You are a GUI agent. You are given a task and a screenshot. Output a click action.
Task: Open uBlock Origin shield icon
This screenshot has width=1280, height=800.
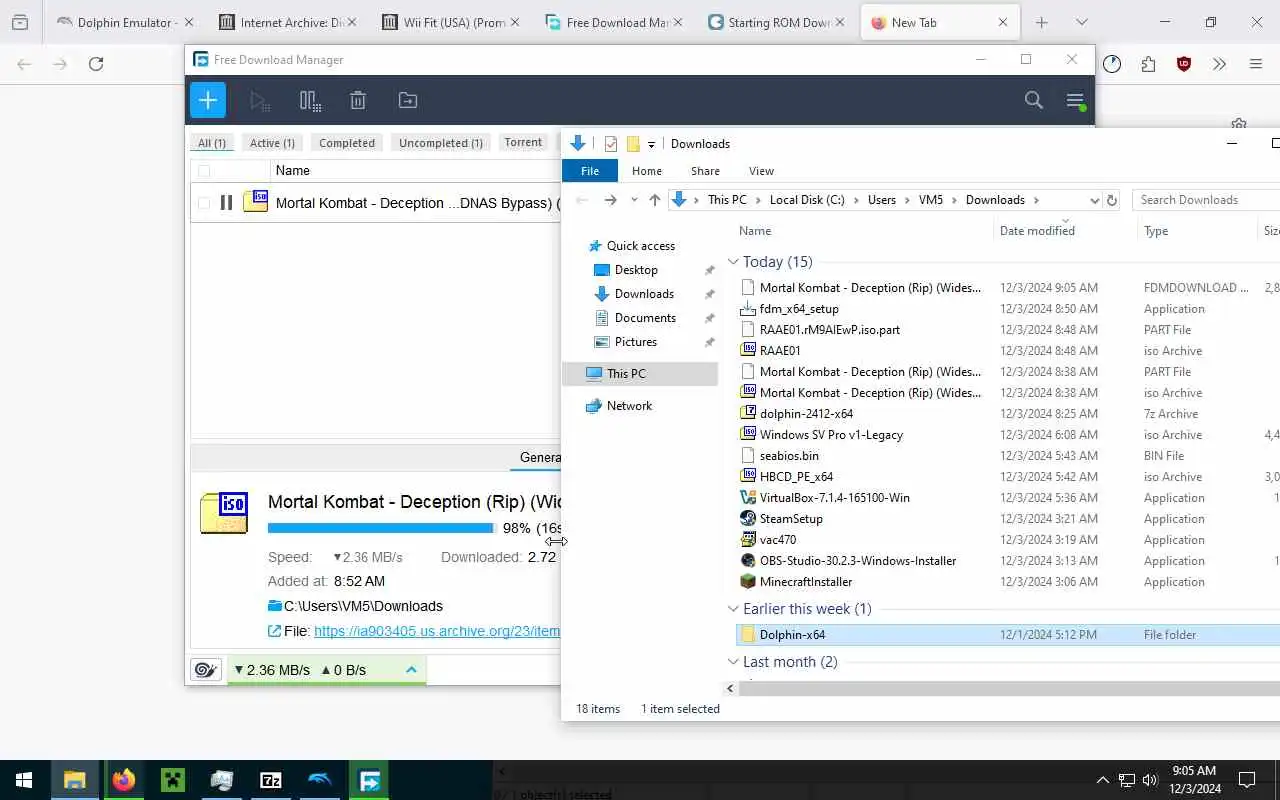pyautogui.click(x=1184, y=64)
